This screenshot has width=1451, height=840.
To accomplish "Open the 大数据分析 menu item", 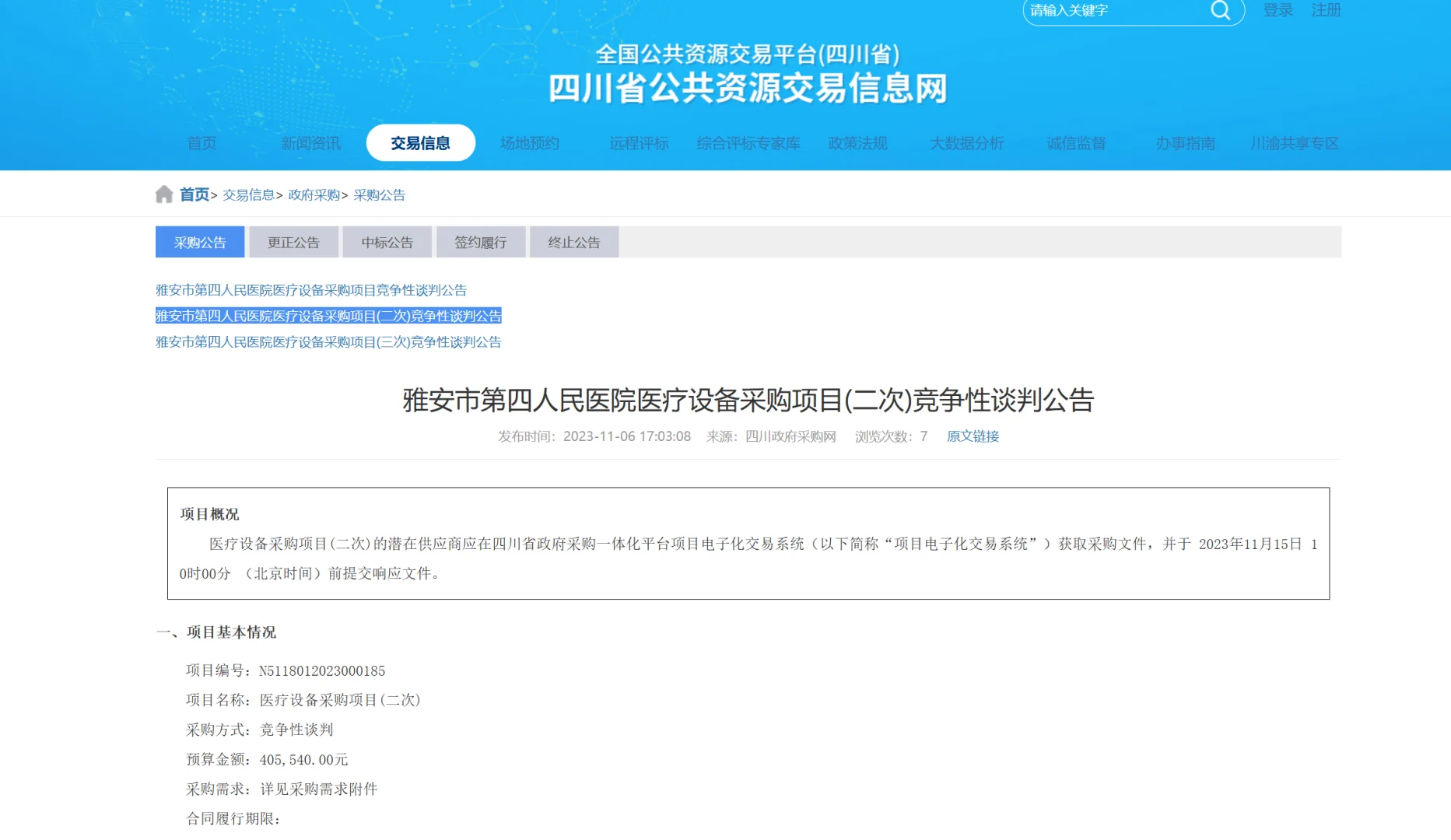I will pos(967,143).
